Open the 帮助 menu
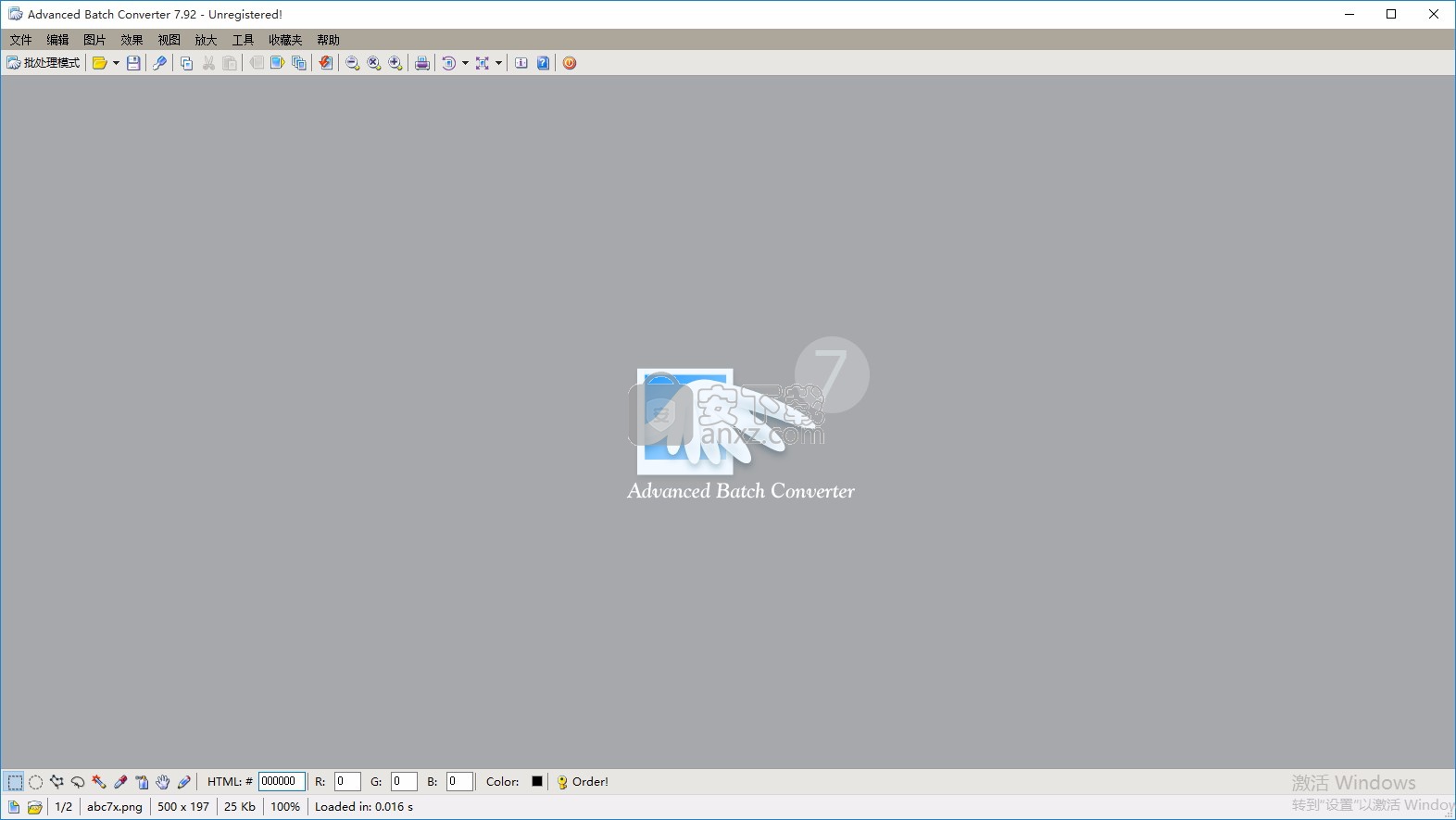1456x820 pixels. 328,40
